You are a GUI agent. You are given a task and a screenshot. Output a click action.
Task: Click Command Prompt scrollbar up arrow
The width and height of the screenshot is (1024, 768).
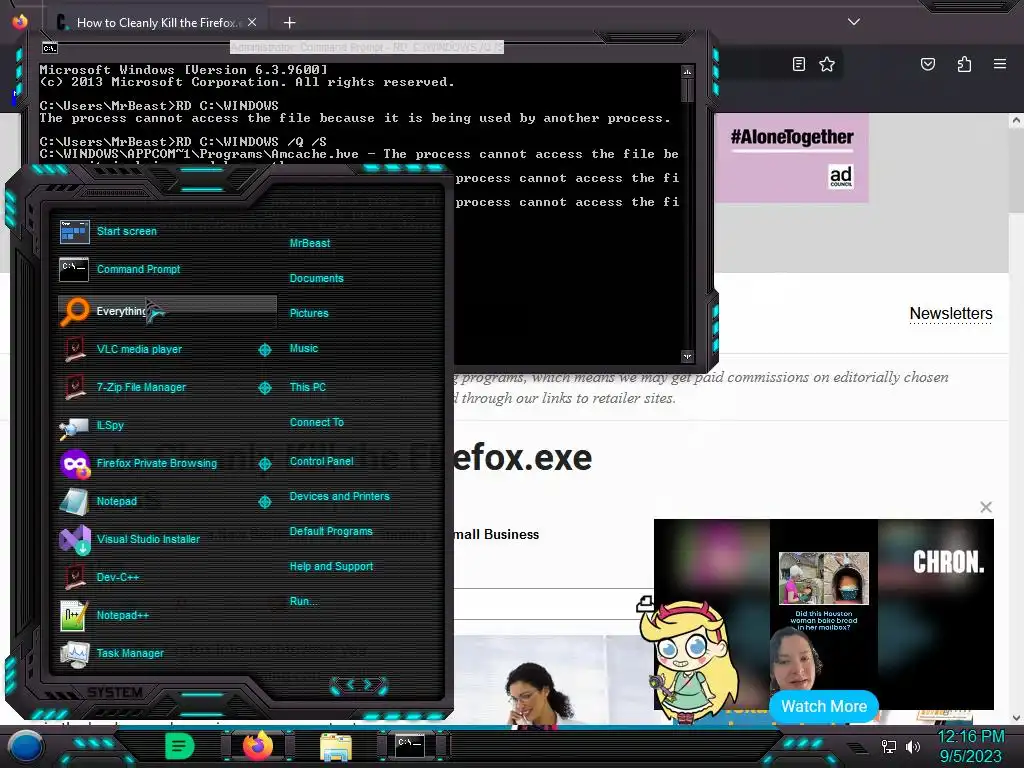(687, 71)
